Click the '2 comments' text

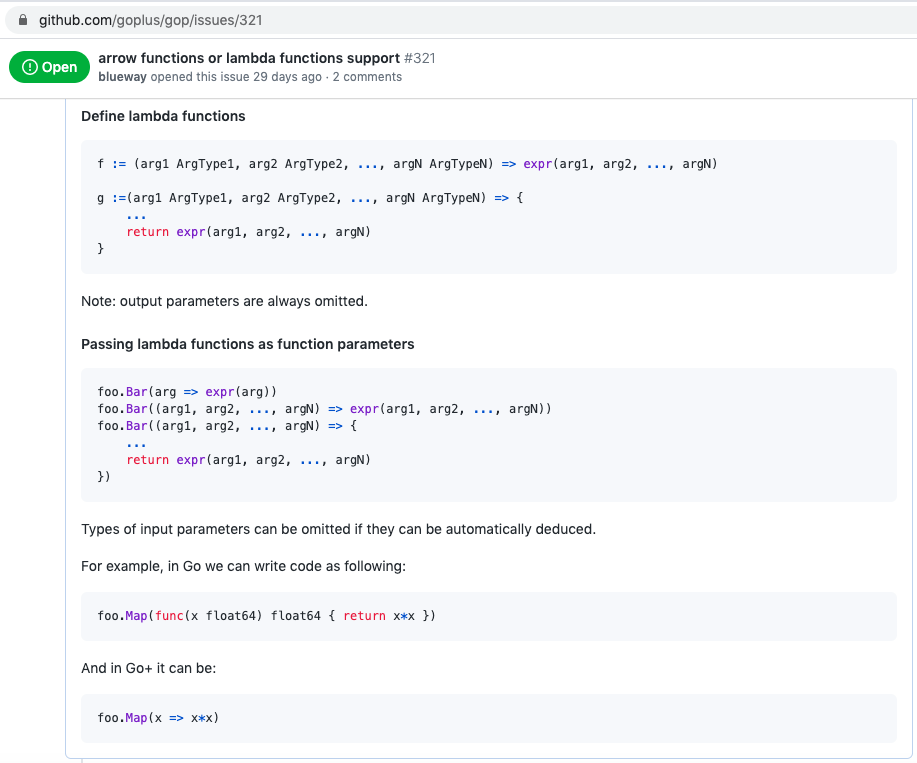tap(367, 77)
